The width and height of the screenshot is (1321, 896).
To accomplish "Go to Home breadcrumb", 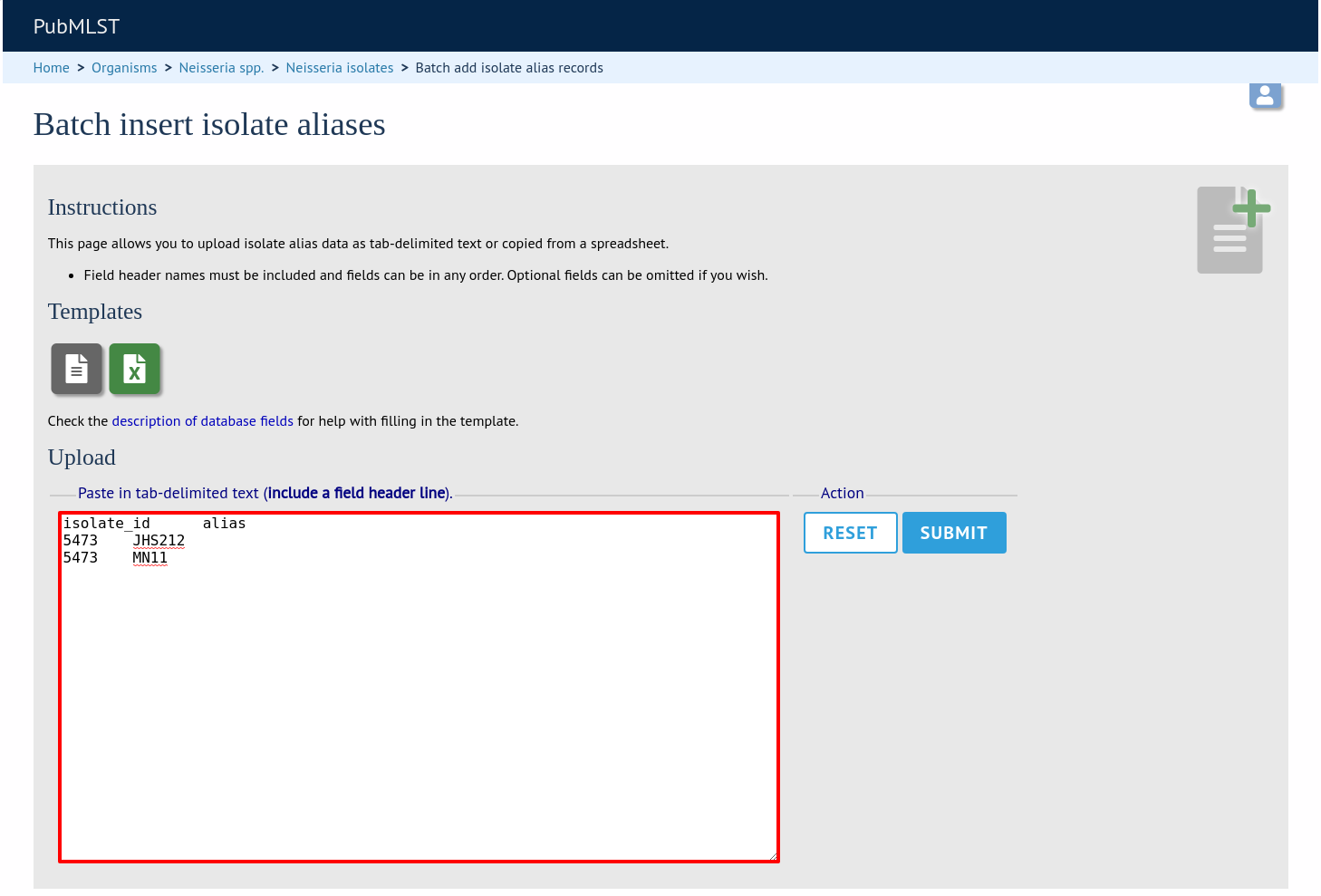I will (x=52, y=68).
